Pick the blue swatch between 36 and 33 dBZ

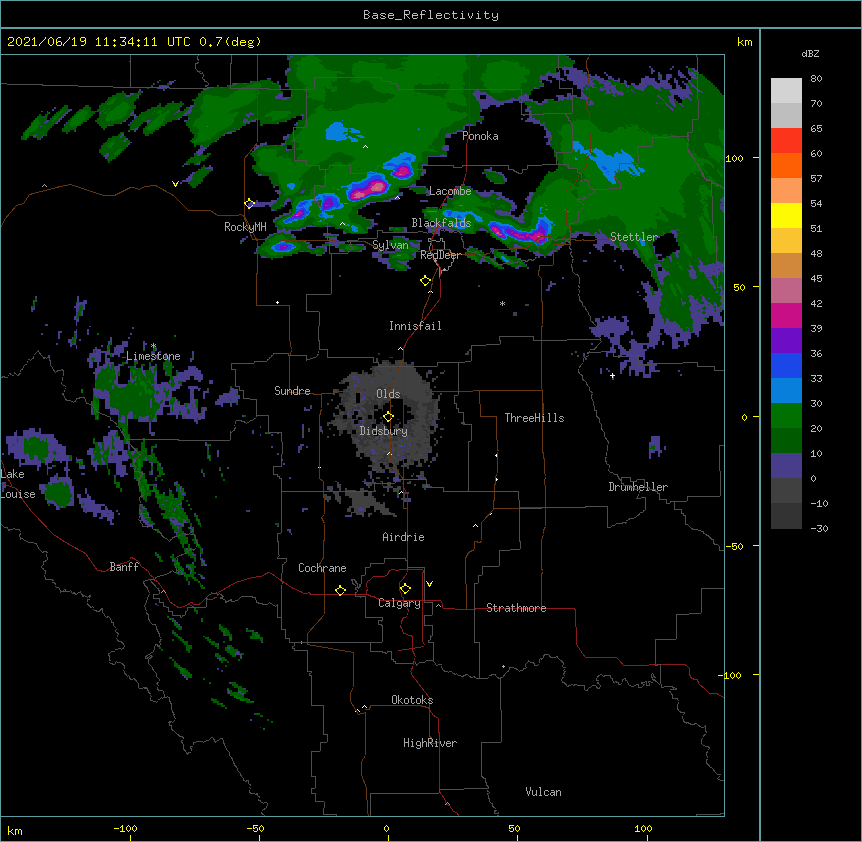click(786, 366)
